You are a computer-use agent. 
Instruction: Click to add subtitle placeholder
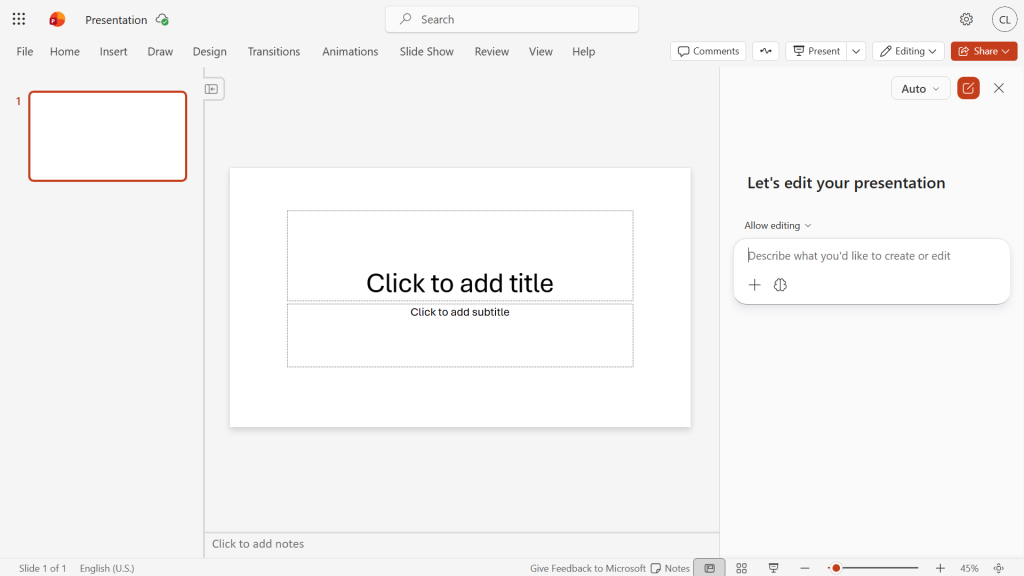coord(460,335)
